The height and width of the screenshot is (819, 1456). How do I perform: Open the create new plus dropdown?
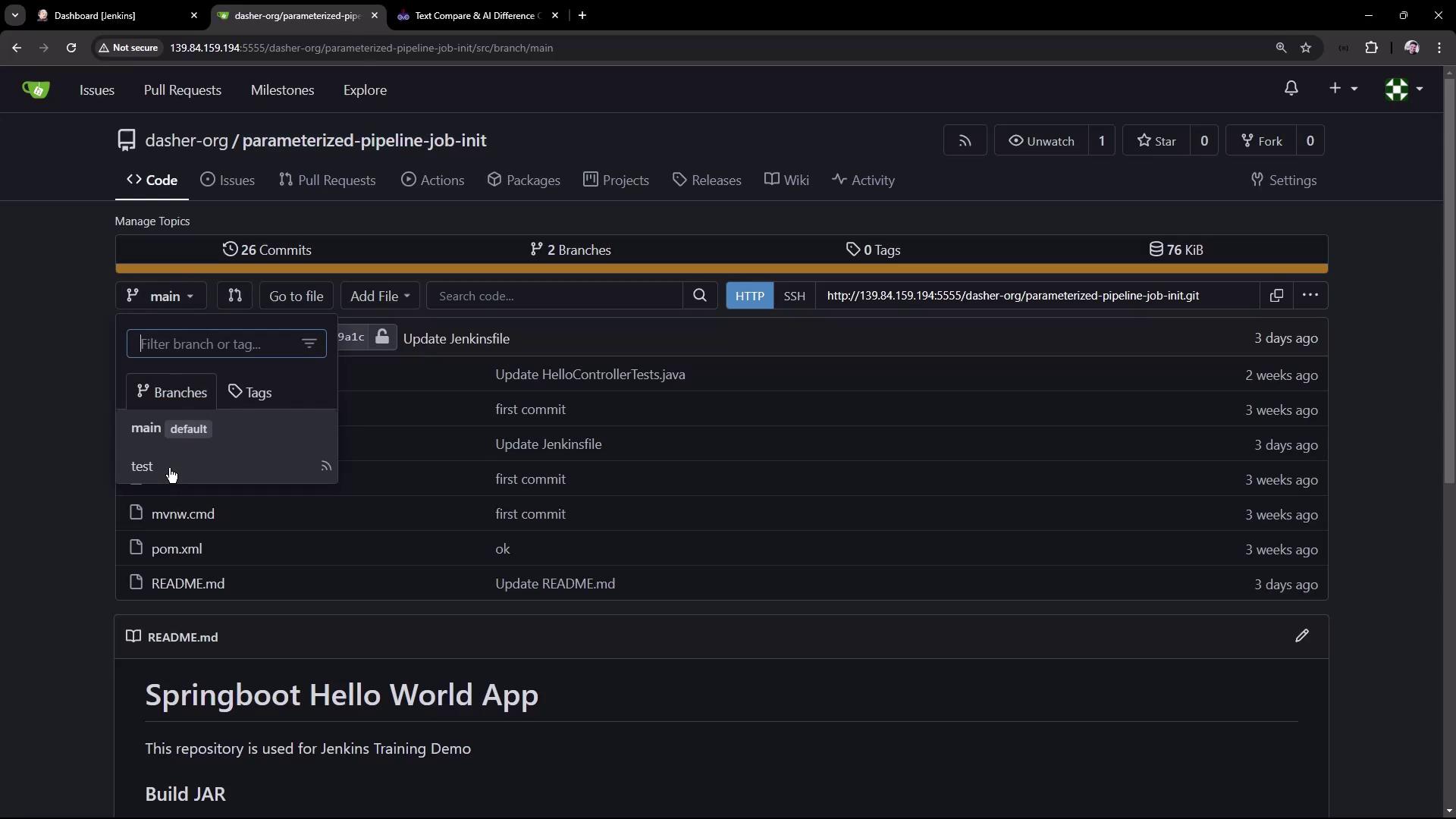pyautogui.click(x=1342, y=89)
